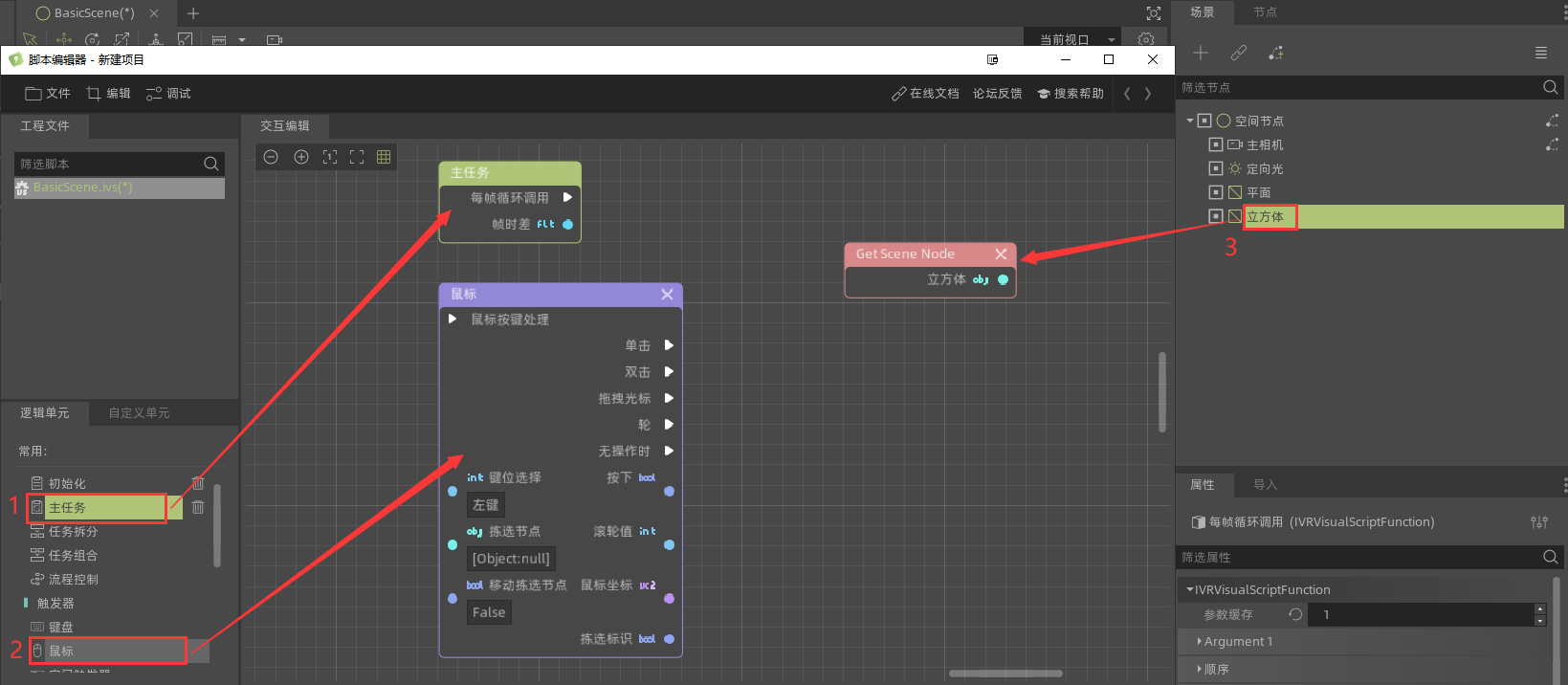Increase 参数缓存 value with up stepper

tap(1539, 608)
